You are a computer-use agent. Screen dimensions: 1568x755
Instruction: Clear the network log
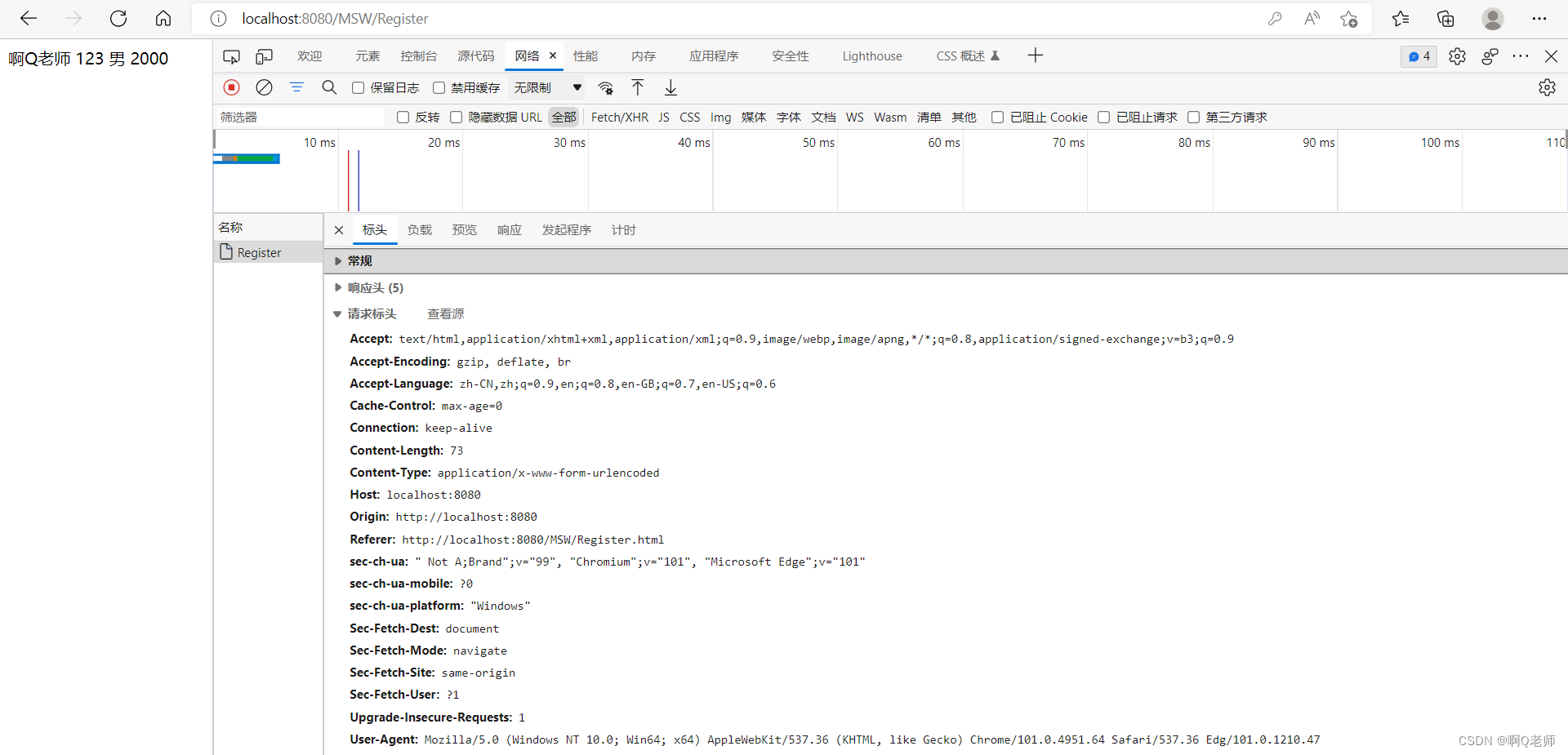click(x=264, y=87)
